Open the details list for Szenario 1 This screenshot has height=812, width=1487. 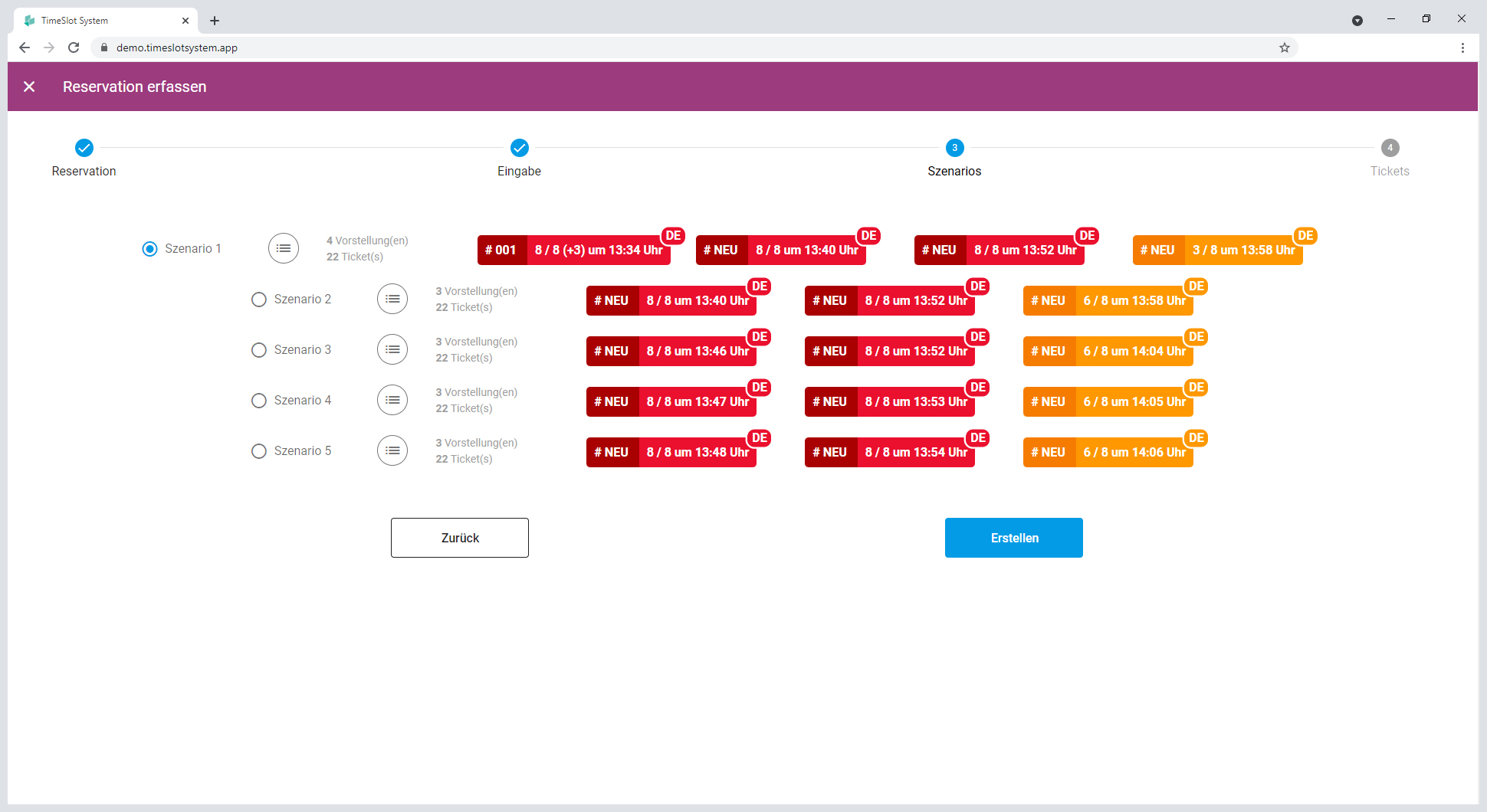click(284, 248)
